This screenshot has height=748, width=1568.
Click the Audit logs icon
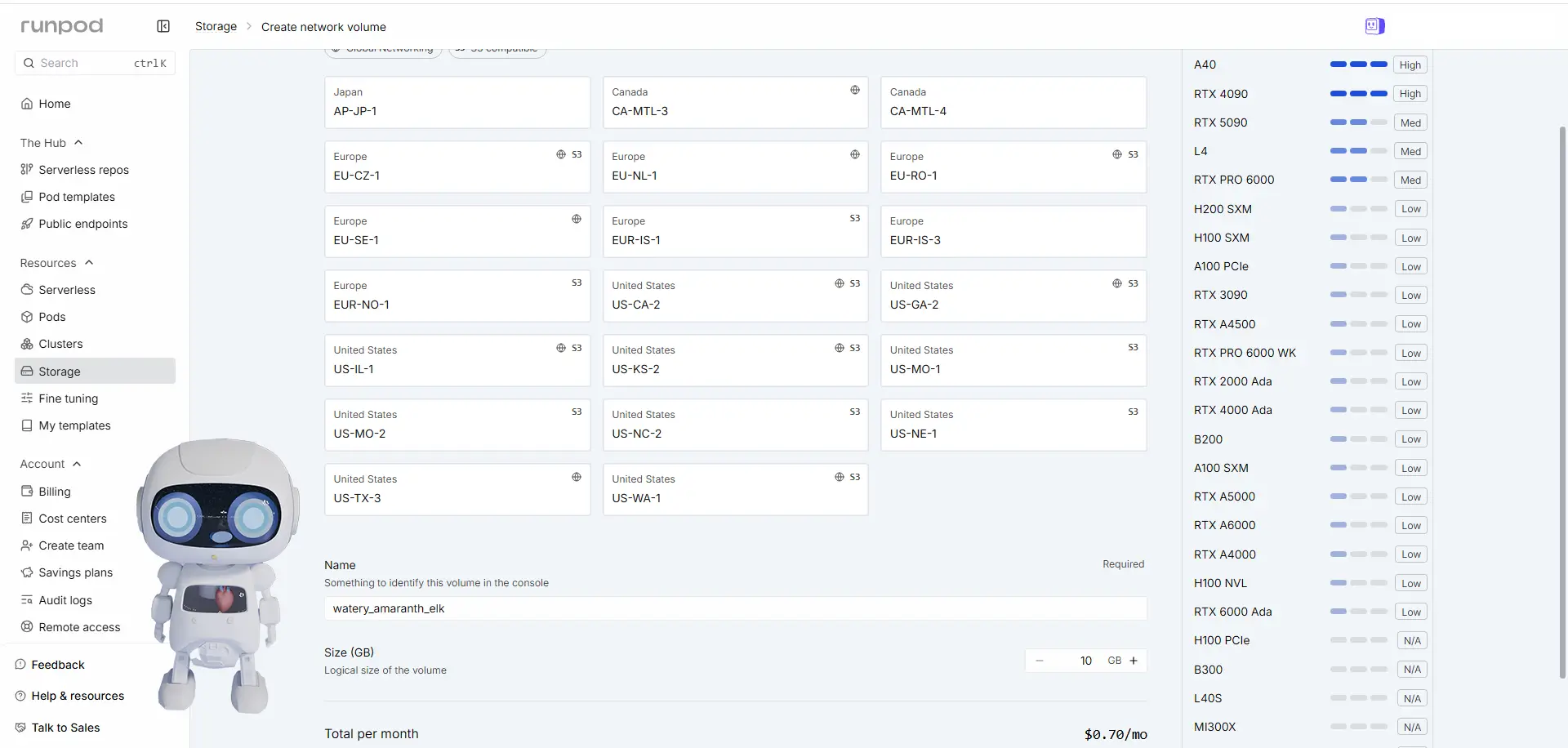pyautogui.click(x=27, y=600)
